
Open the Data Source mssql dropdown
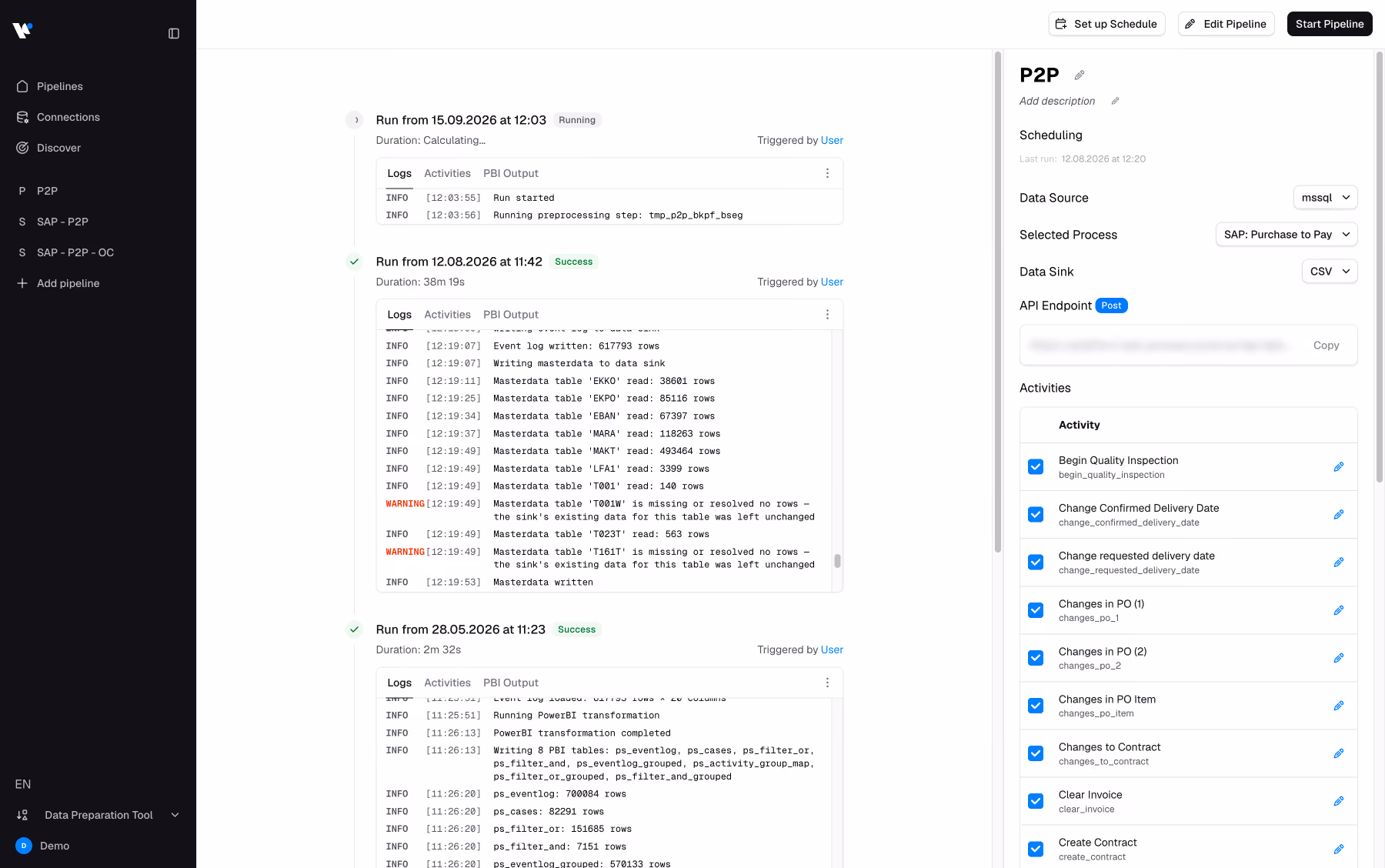1325,198
